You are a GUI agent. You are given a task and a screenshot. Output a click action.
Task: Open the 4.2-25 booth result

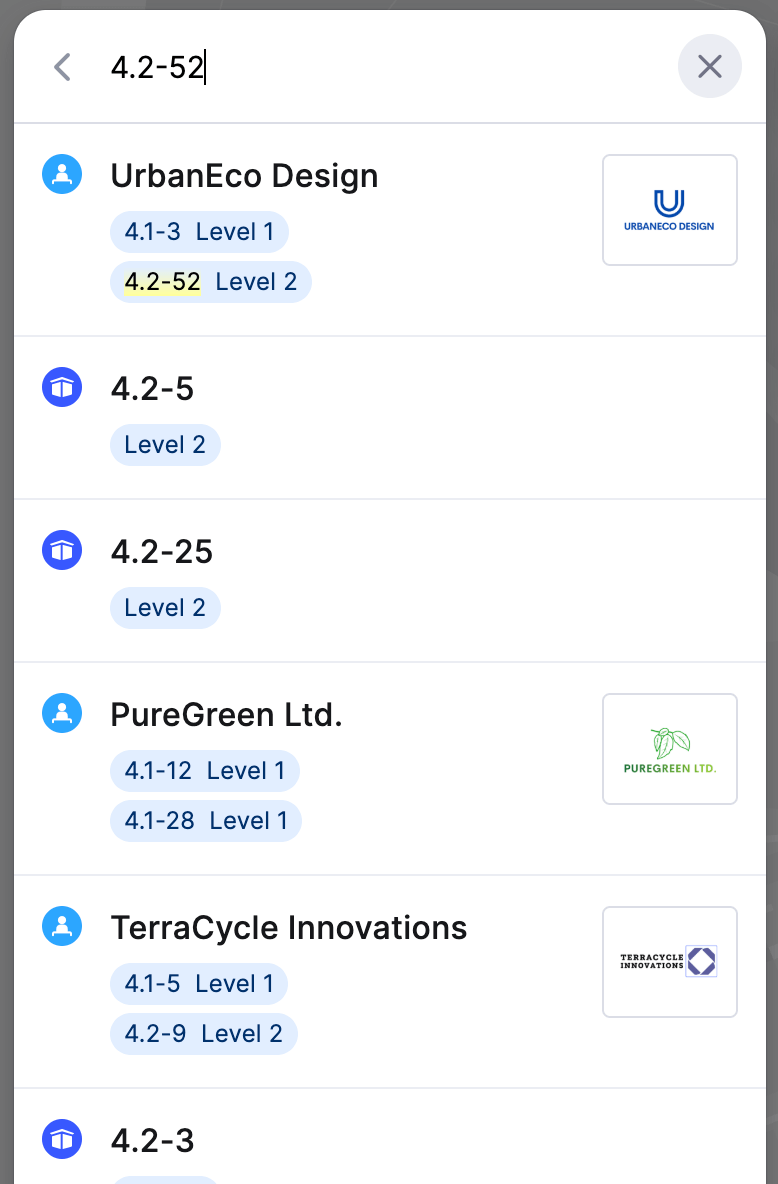click(x=390, y=581)
